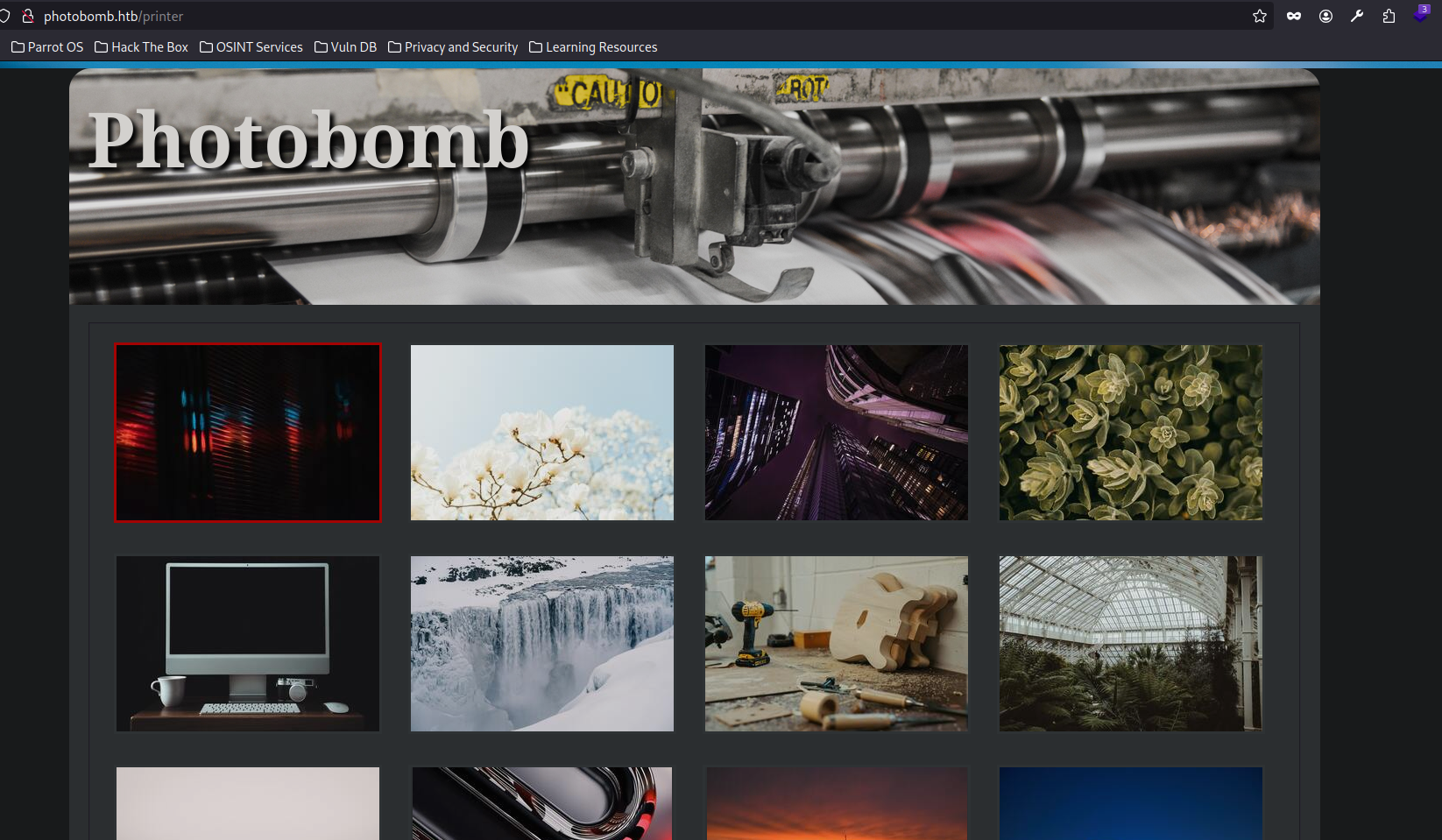
Task: Open the OSINT Services bookmarks folder
Action: pyautogui.click(x=251, y=47)
